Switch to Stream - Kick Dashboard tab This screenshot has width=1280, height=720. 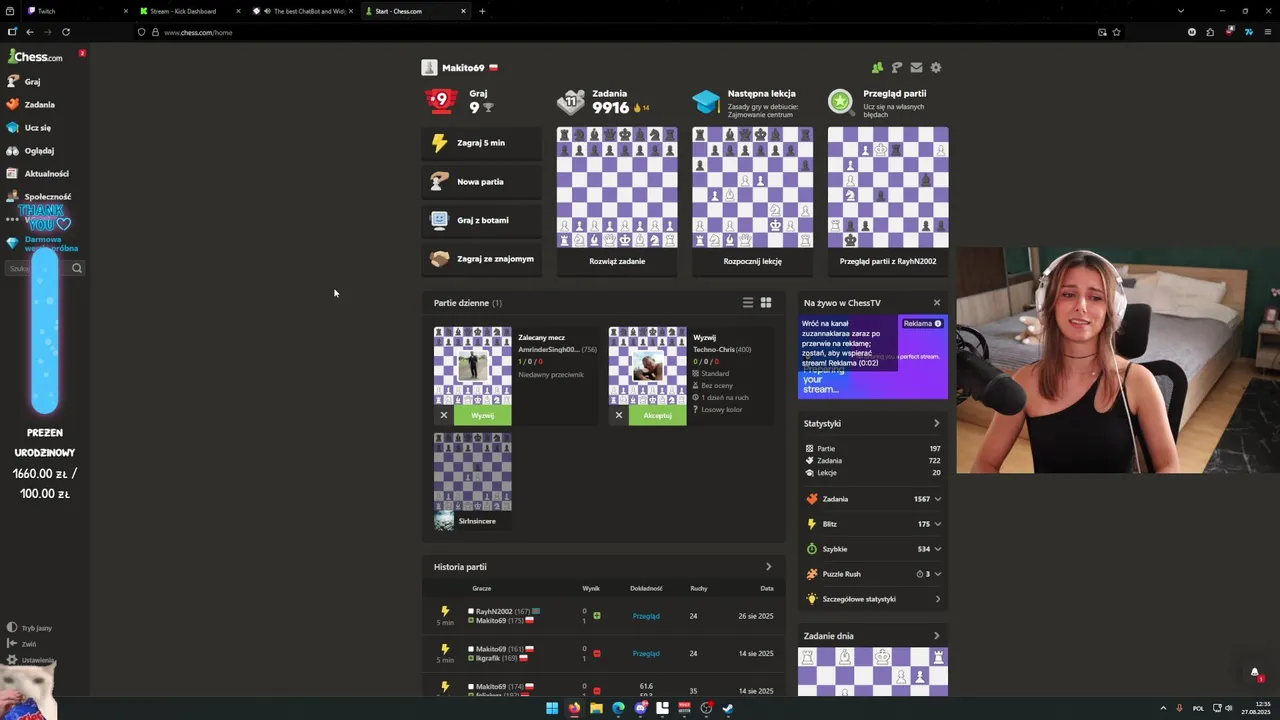[190, 11]
